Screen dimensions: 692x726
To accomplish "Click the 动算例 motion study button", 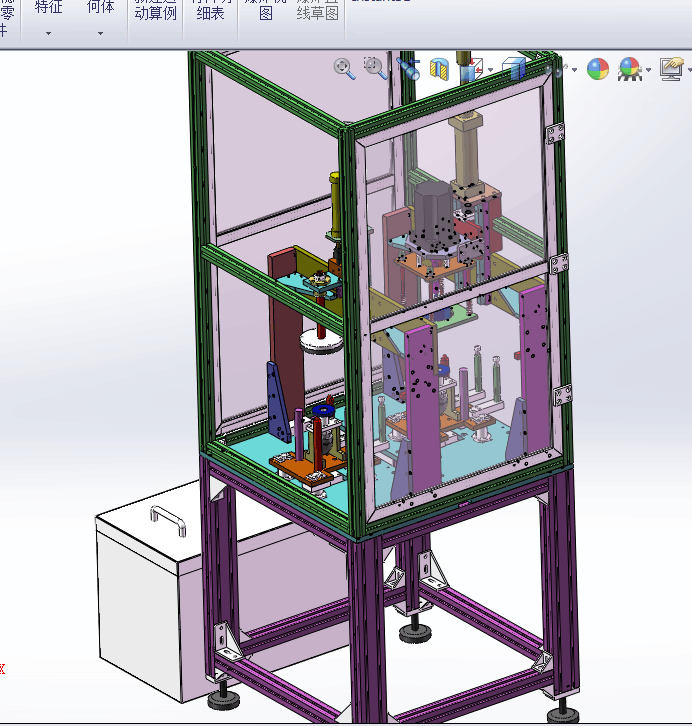I will [156, 12].
